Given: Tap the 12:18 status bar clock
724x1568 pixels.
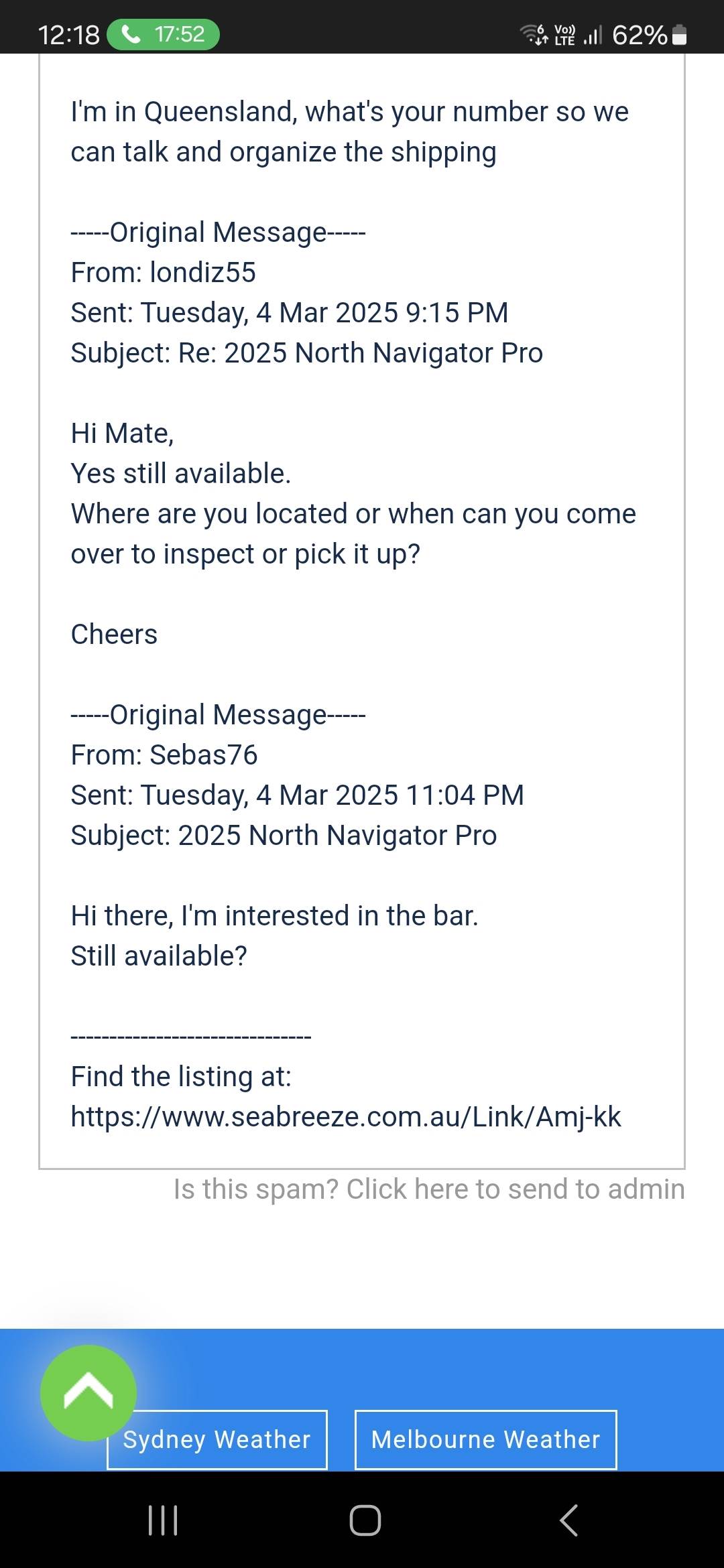Looking at the screenshot, I should pyautogui.click(x=68, y=34).
